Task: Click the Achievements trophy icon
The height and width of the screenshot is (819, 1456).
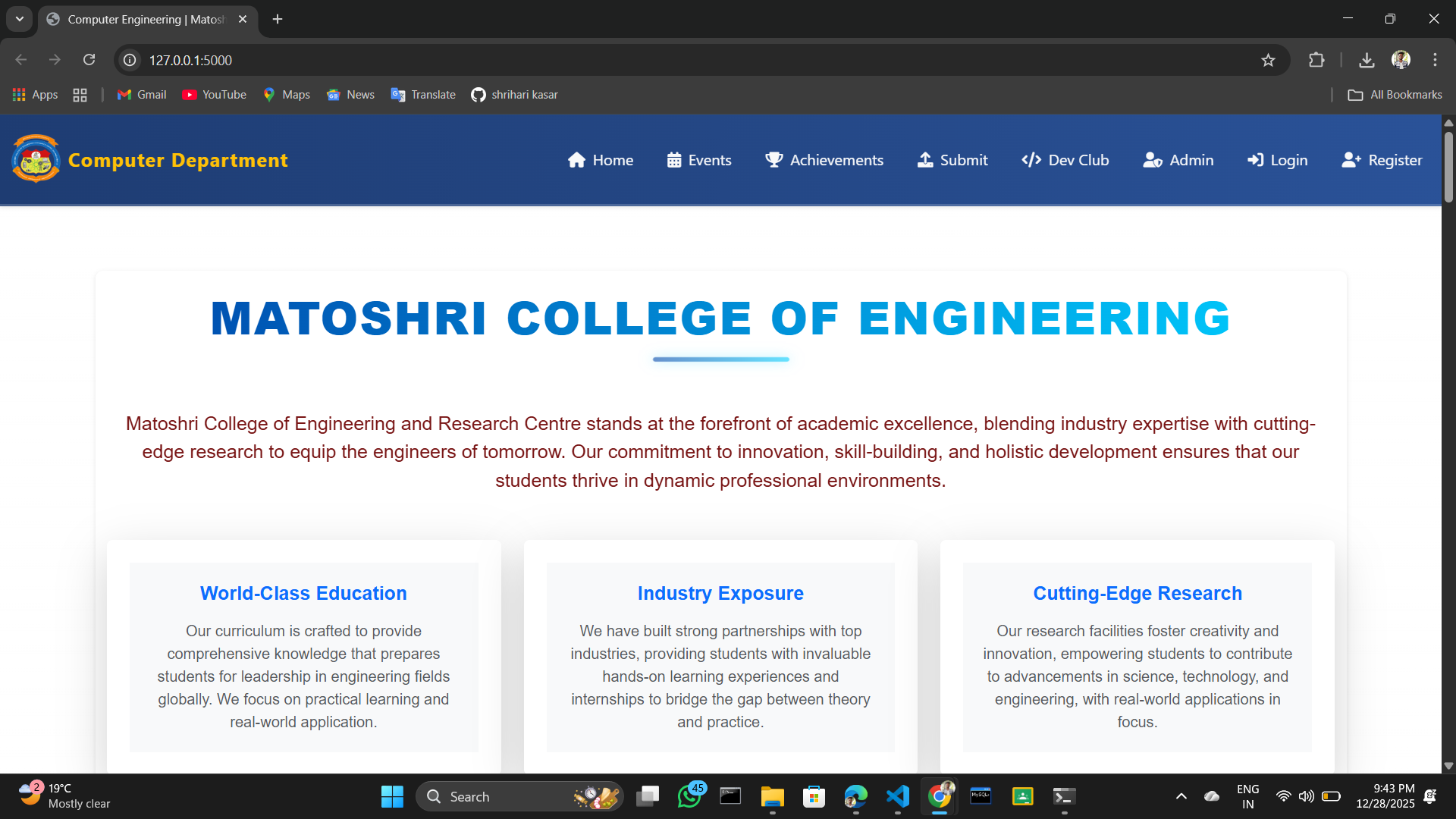Action: point(774,160)
